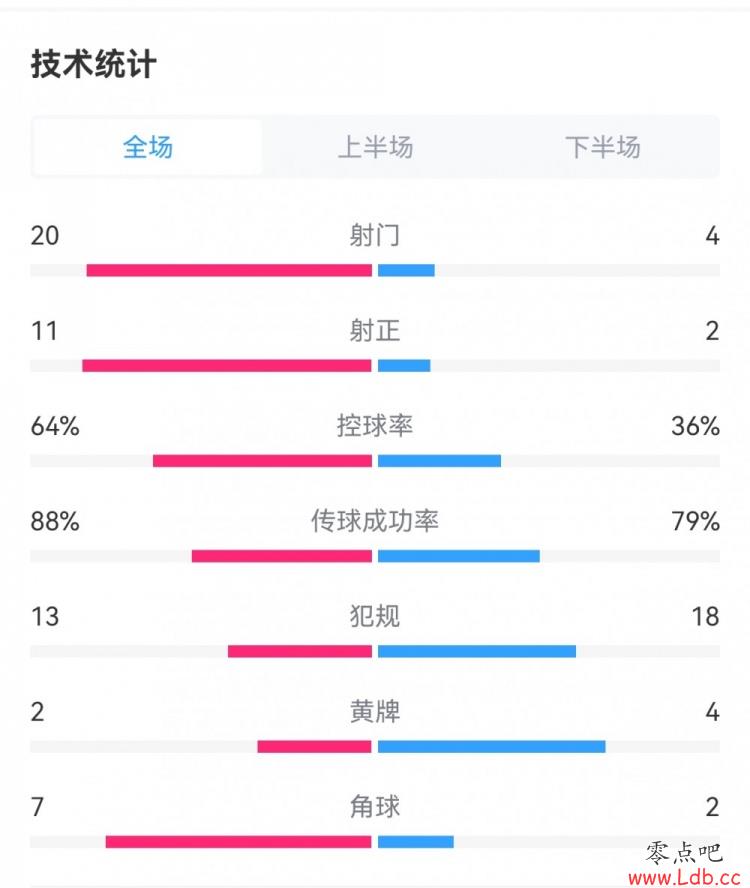Click the 犯规 stat label
Screen dimensions: 750x888
click(x=374, y=616)
